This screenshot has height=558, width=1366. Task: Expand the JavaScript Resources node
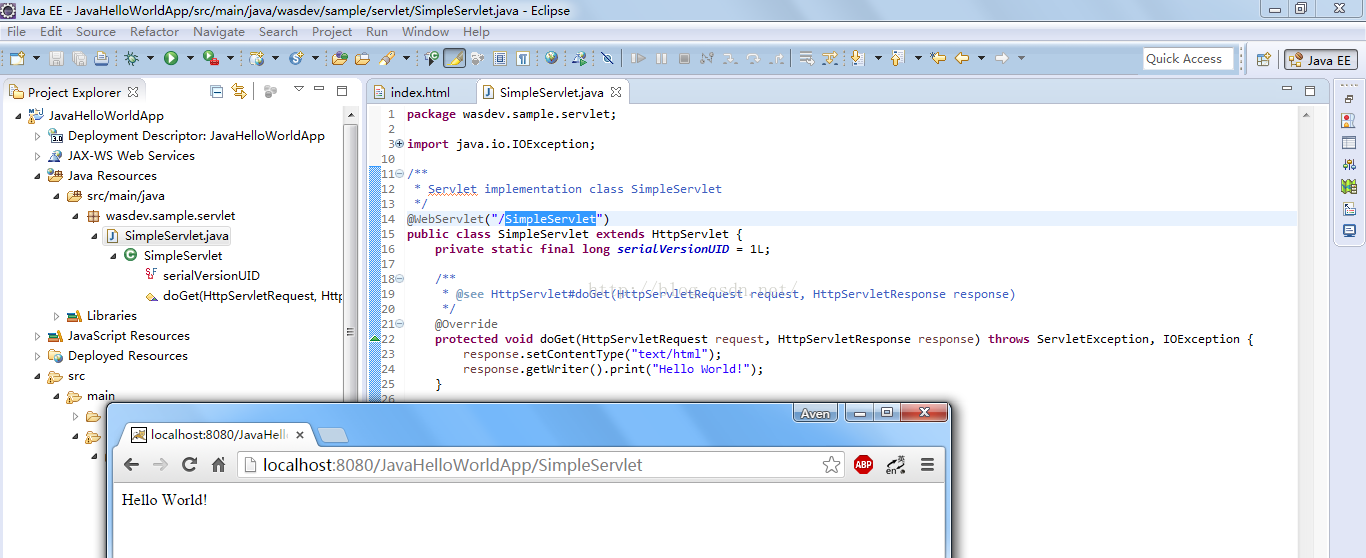[38, 335]
